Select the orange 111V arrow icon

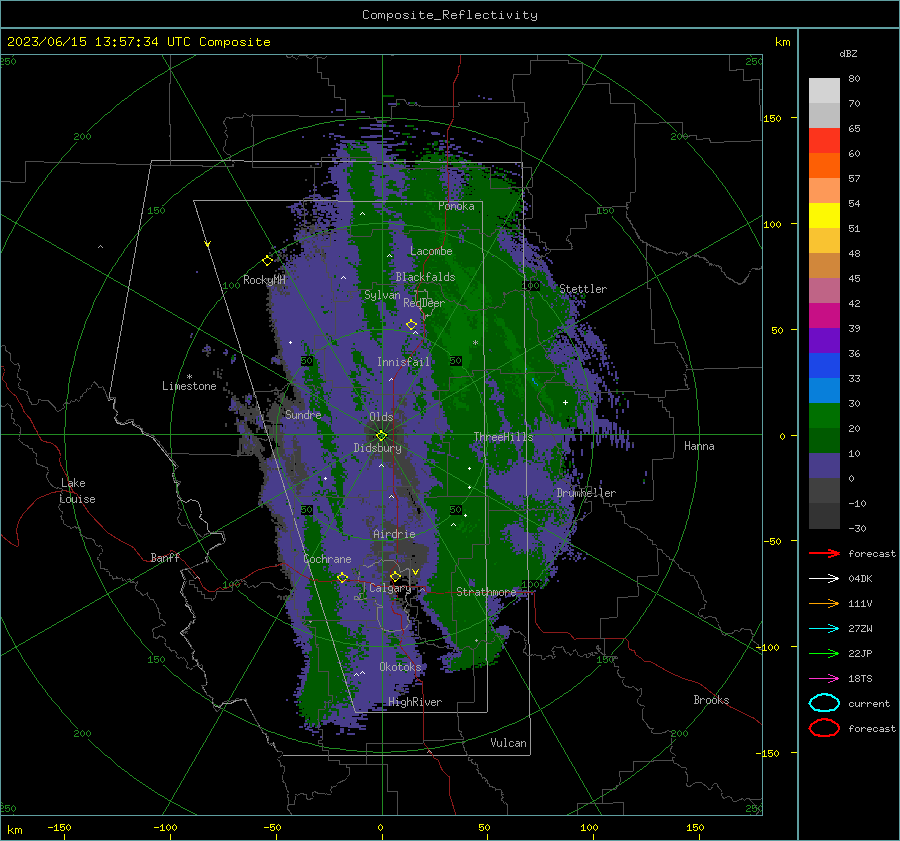pyautogui.click(x=824, y=603)
